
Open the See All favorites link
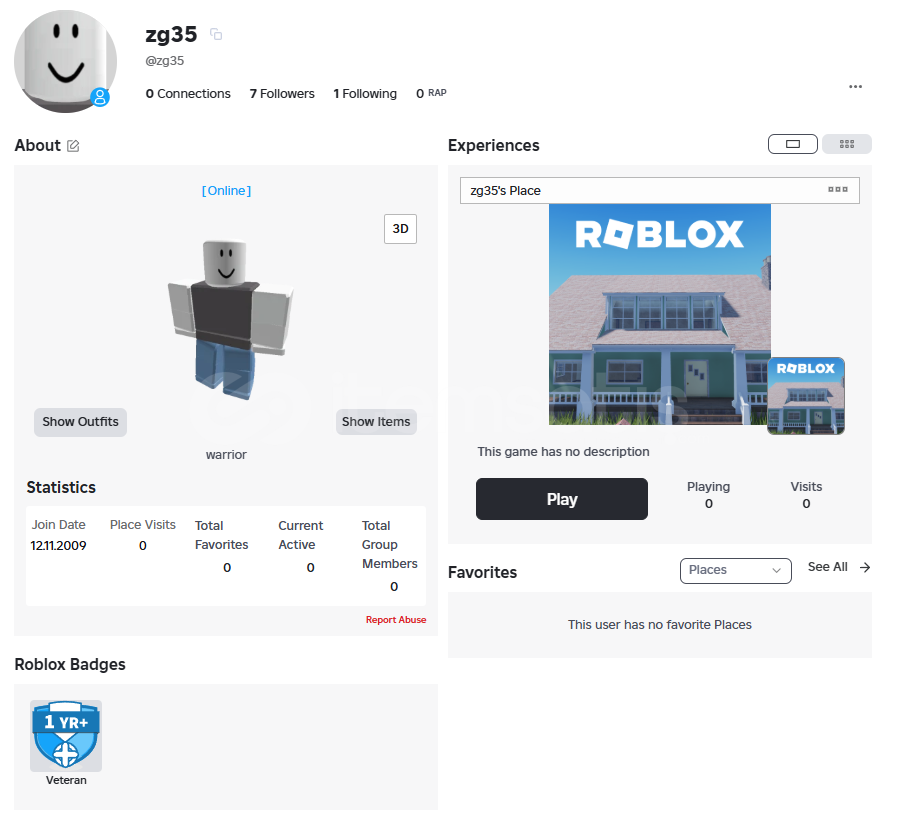pos(827,567)
